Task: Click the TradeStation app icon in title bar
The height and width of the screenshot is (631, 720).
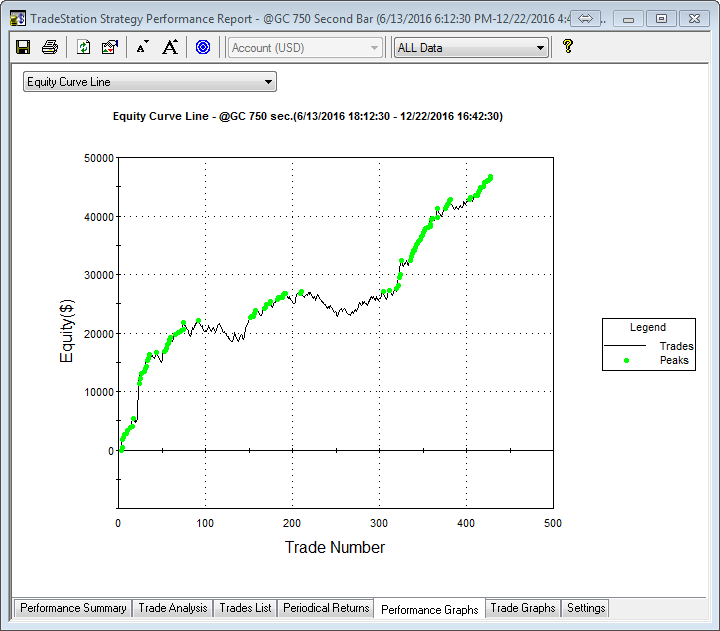Action: click(x=18, y=19)
